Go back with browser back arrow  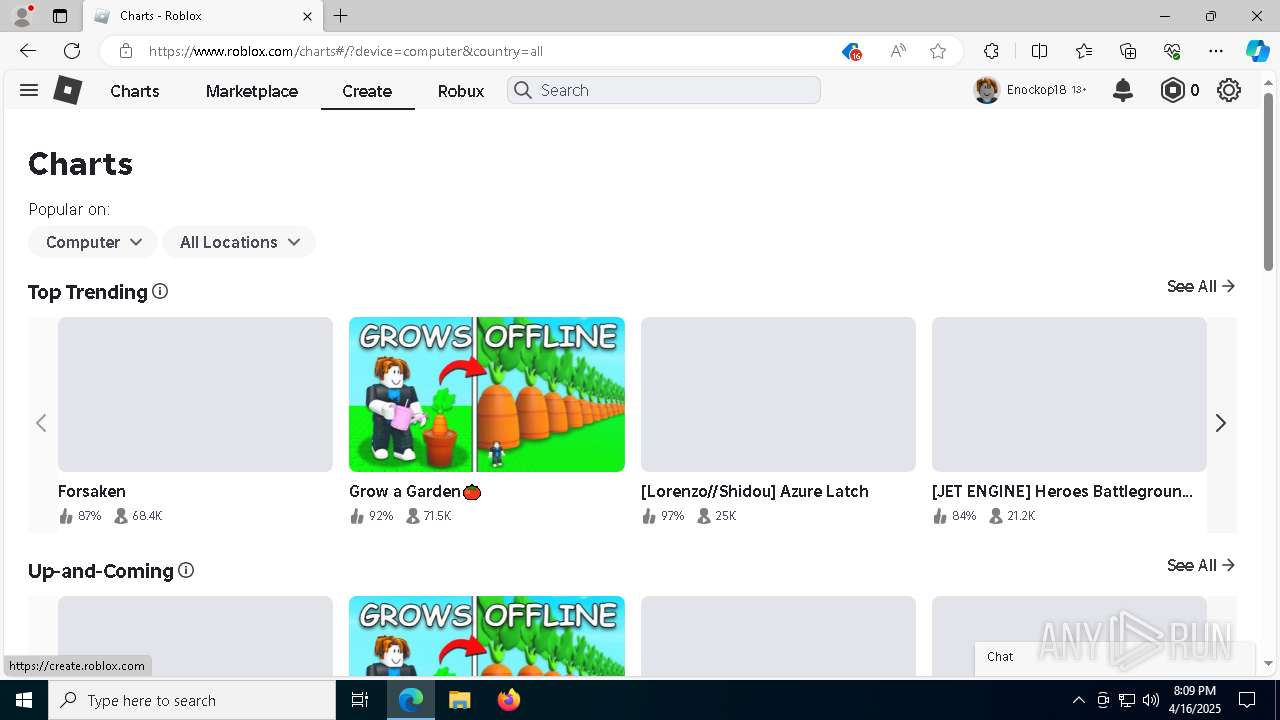[28, 51]
